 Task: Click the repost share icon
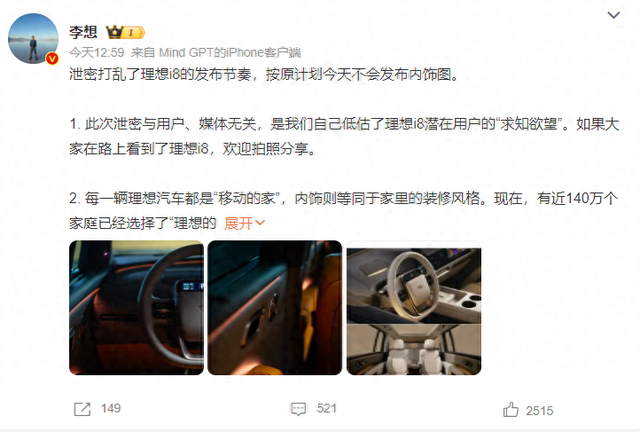coord(82,409)
